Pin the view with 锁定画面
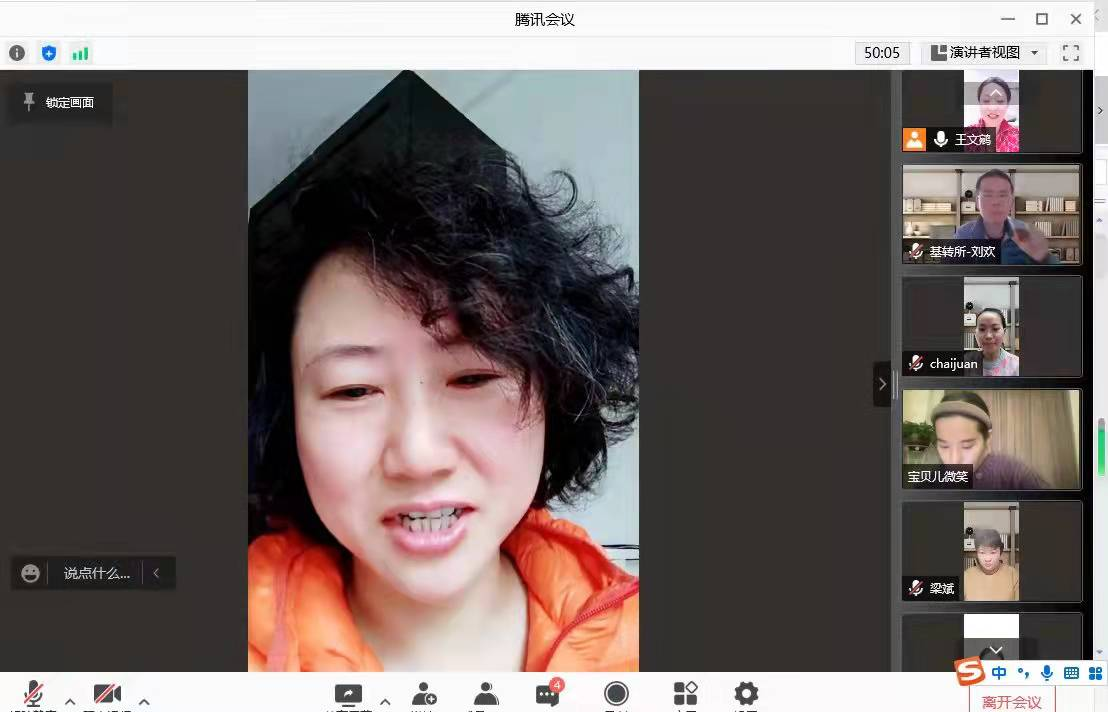Image resolution: width=1108 pixels, height=712 pixels. coord(60,102)
